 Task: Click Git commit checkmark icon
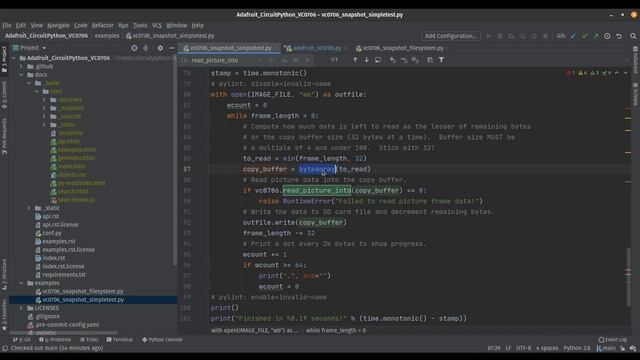pos(585,36)
